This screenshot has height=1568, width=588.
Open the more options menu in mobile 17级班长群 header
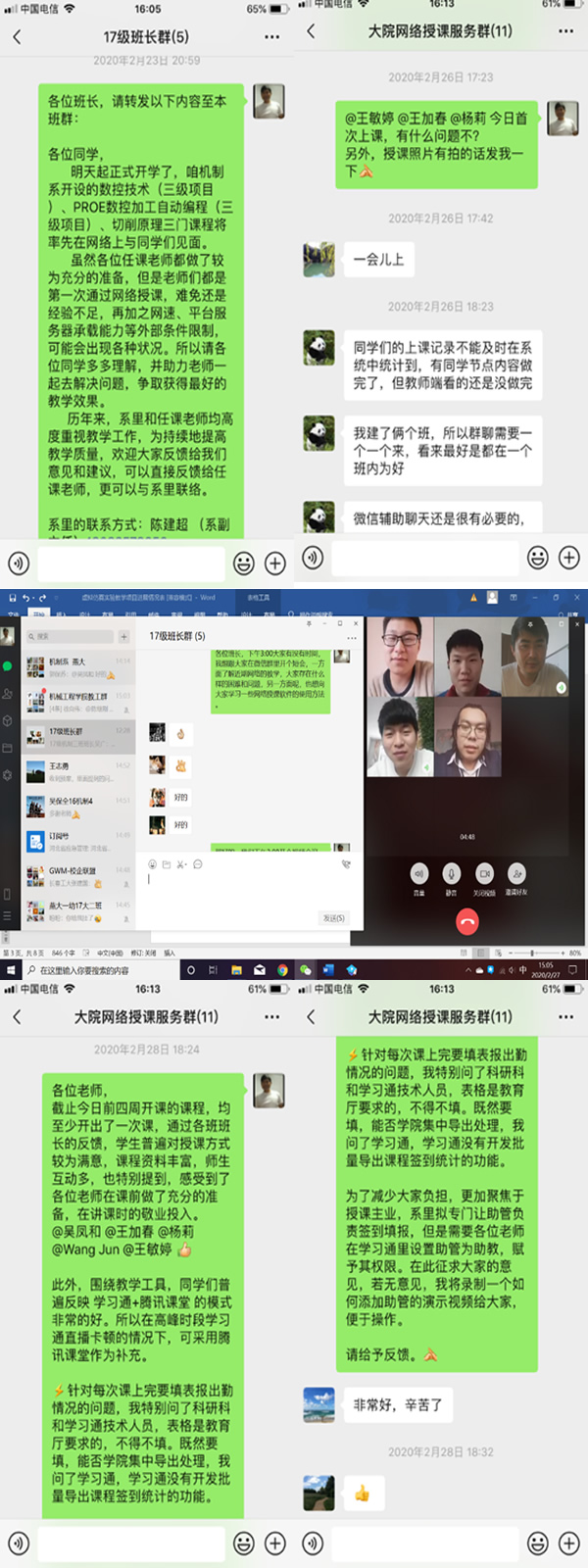[x=271, y=37]
